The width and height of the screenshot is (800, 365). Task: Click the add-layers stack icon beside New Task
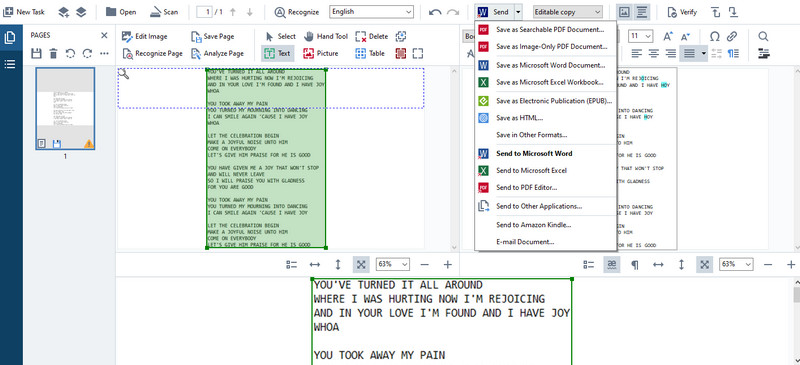point(64,12)
